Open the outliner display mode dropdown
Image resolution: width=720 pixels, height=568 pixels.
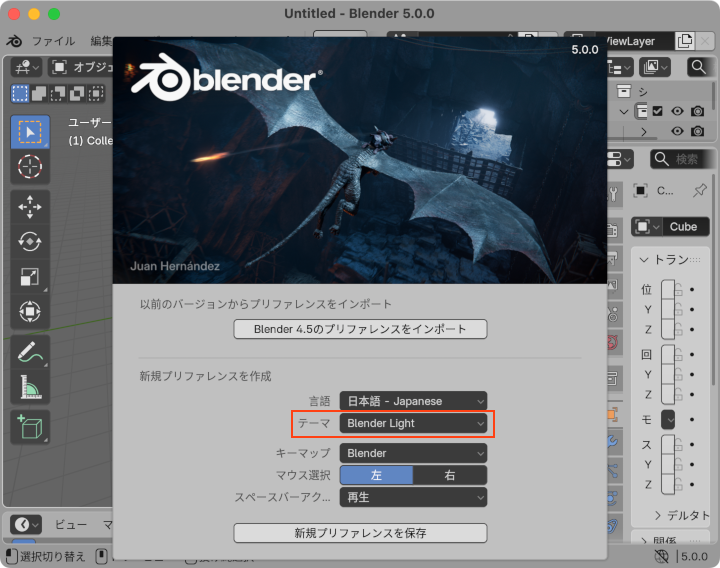pyautogui.click(x=654, y=67)
